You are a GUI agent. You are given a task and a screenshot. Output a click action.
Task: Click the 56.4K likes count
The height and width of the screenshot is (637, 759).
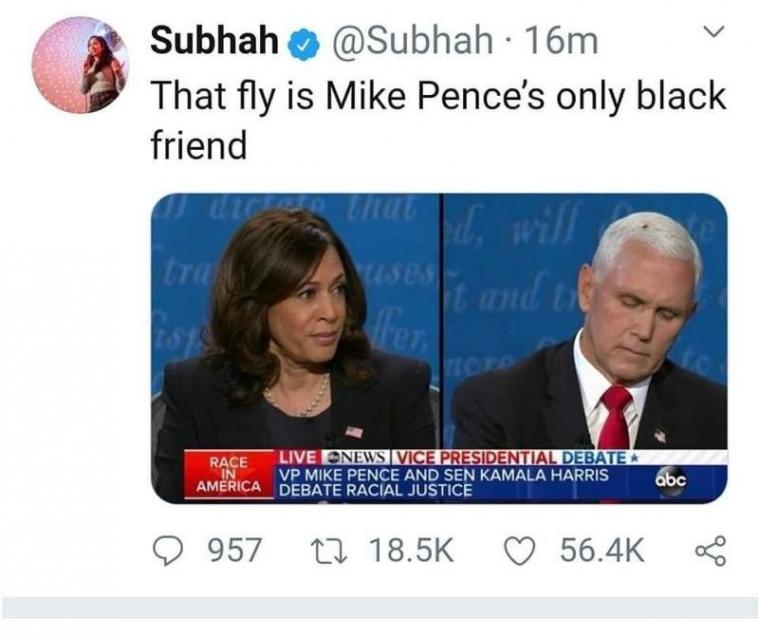click(601, 549)
